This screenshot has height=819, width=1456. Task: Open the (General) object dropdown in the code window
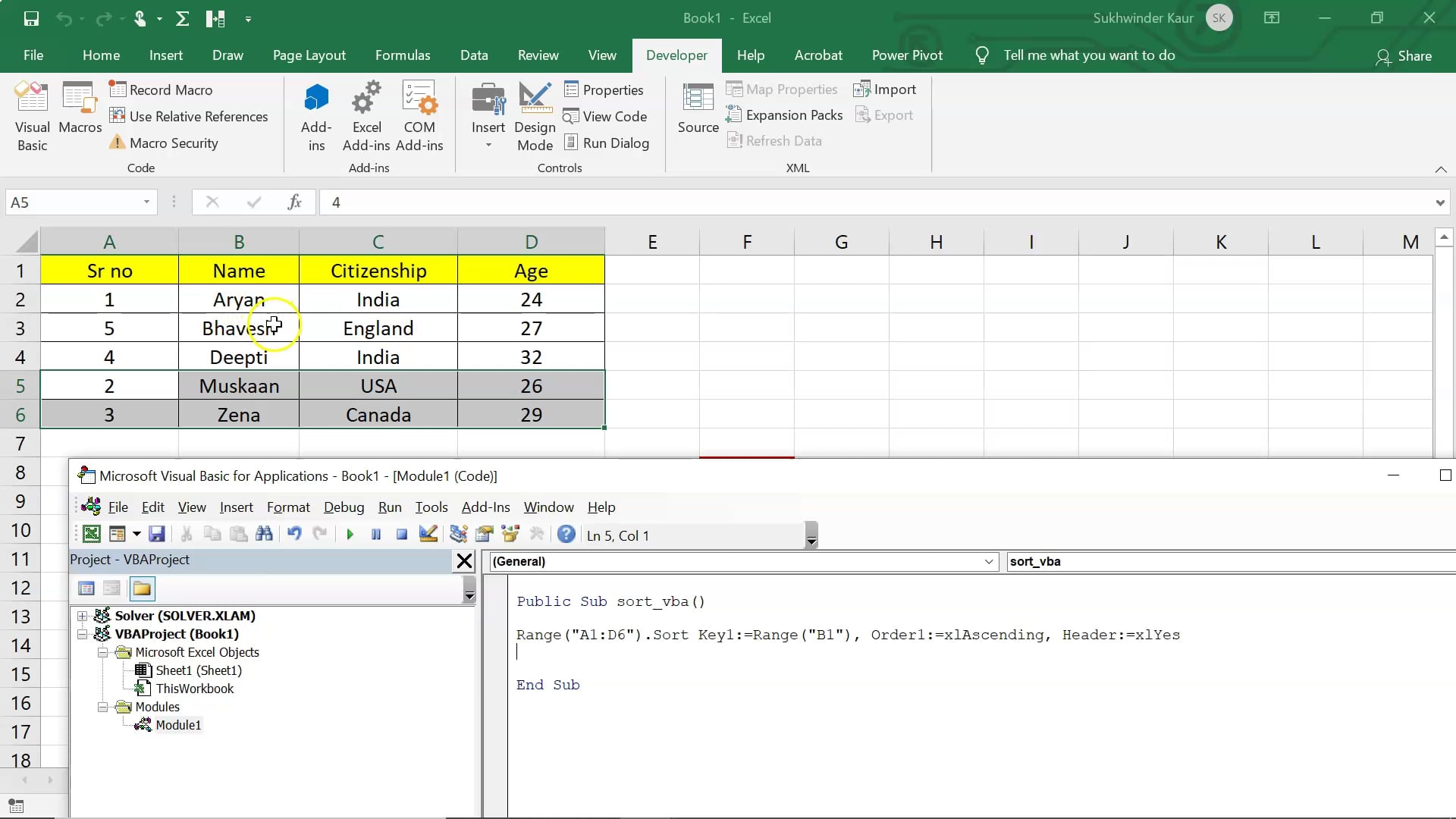coord(988,561)
